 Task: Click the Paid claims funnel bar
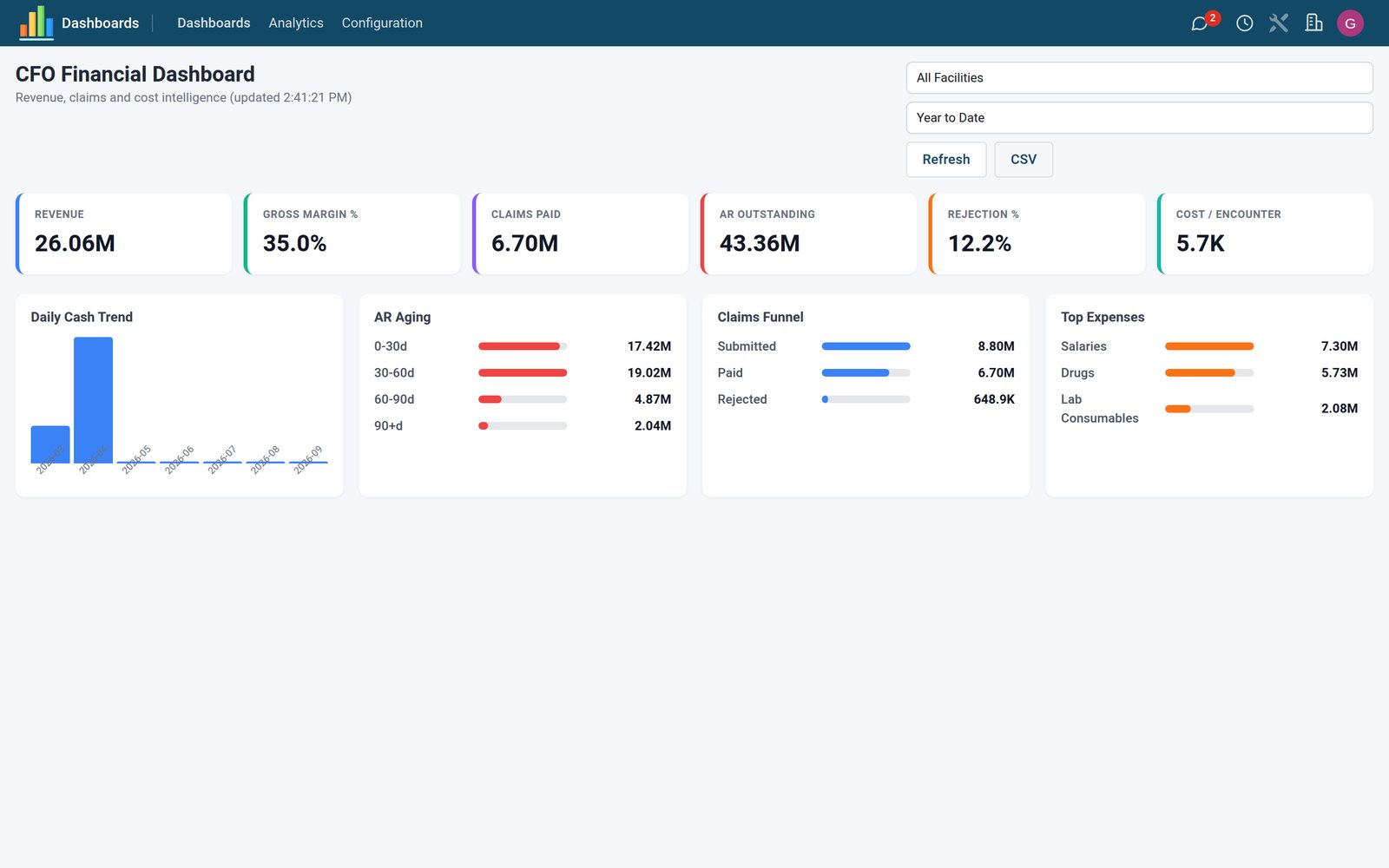click(x=866, y=373)
